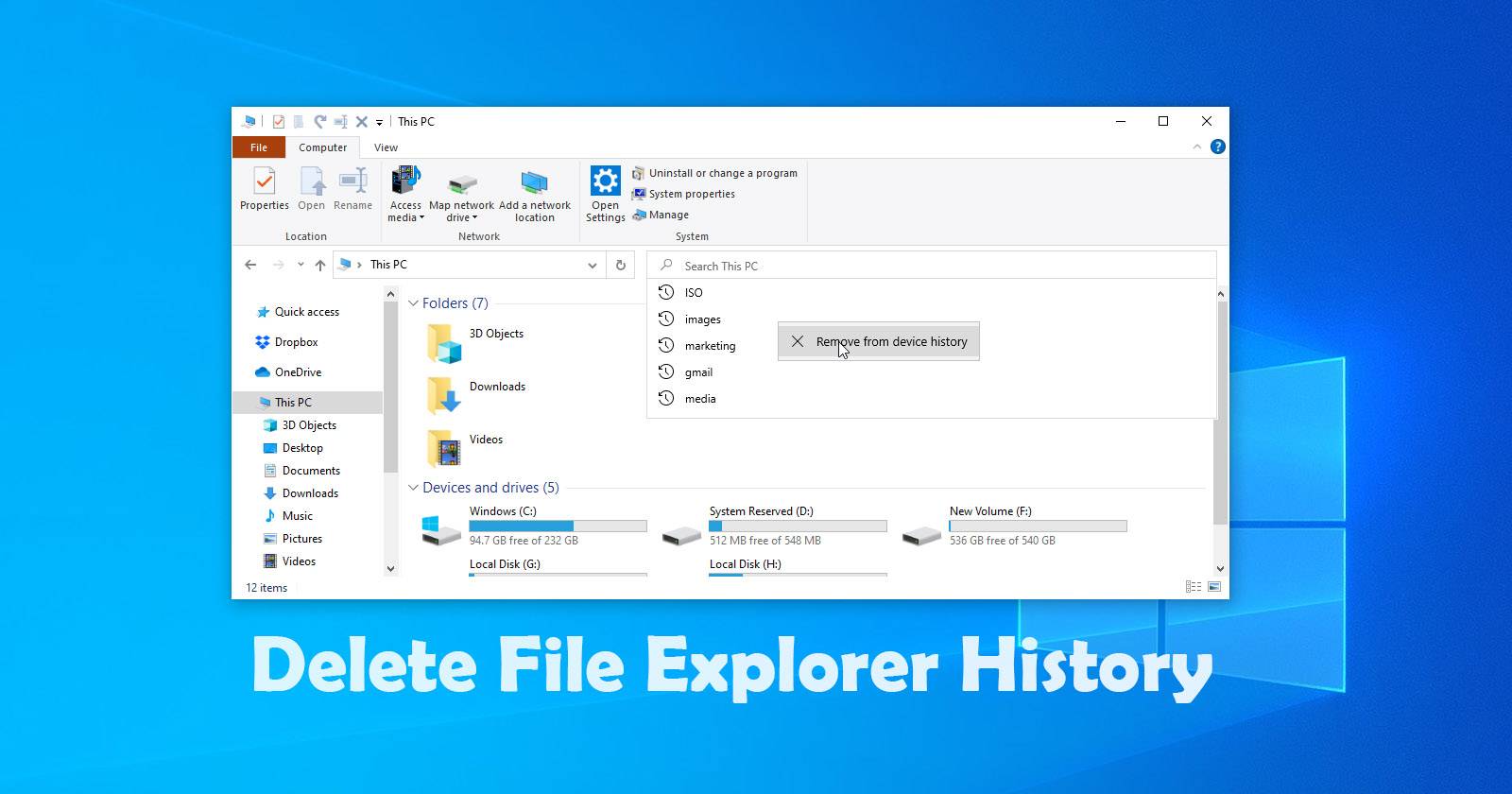Select Remove from device history
The width and height of the screenshot is (1512, 794).
[x=879, y=342]
